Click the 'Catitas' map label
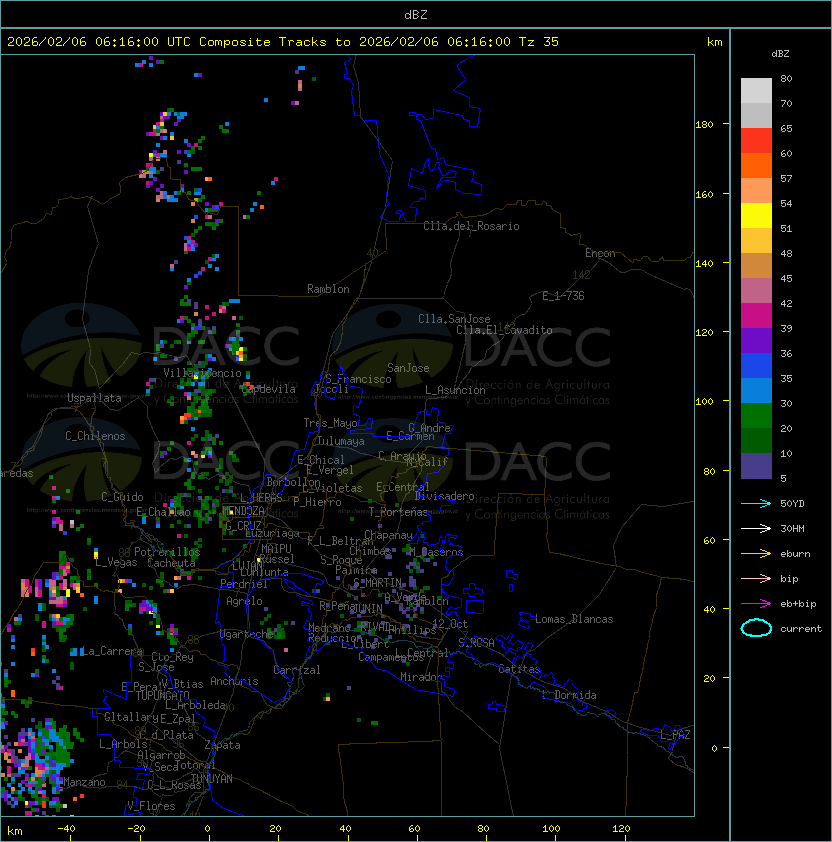This screenshot has width=832, height=842. (519, 669)
